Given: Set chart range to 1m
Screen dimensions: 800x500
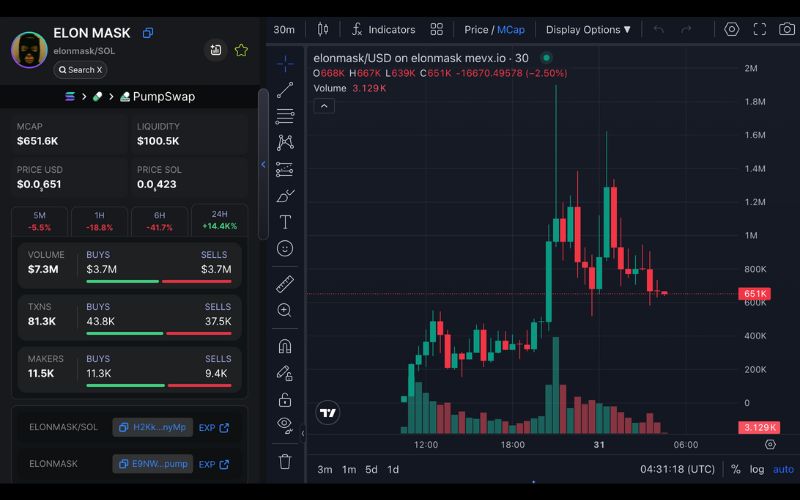Looking at the screenshot, I should pos(349,469).
